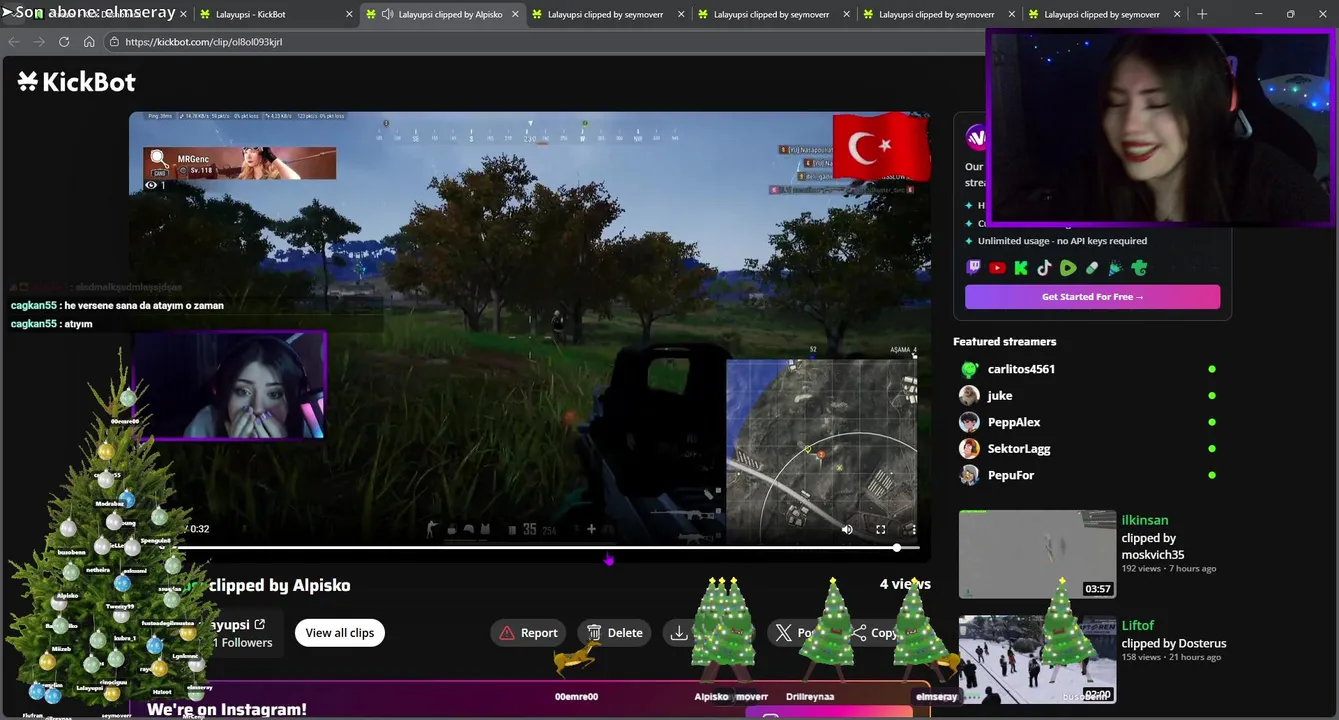Click the Rumble platform icon
This screenshot has height=720, width=1339.
tap(1068, 268)
